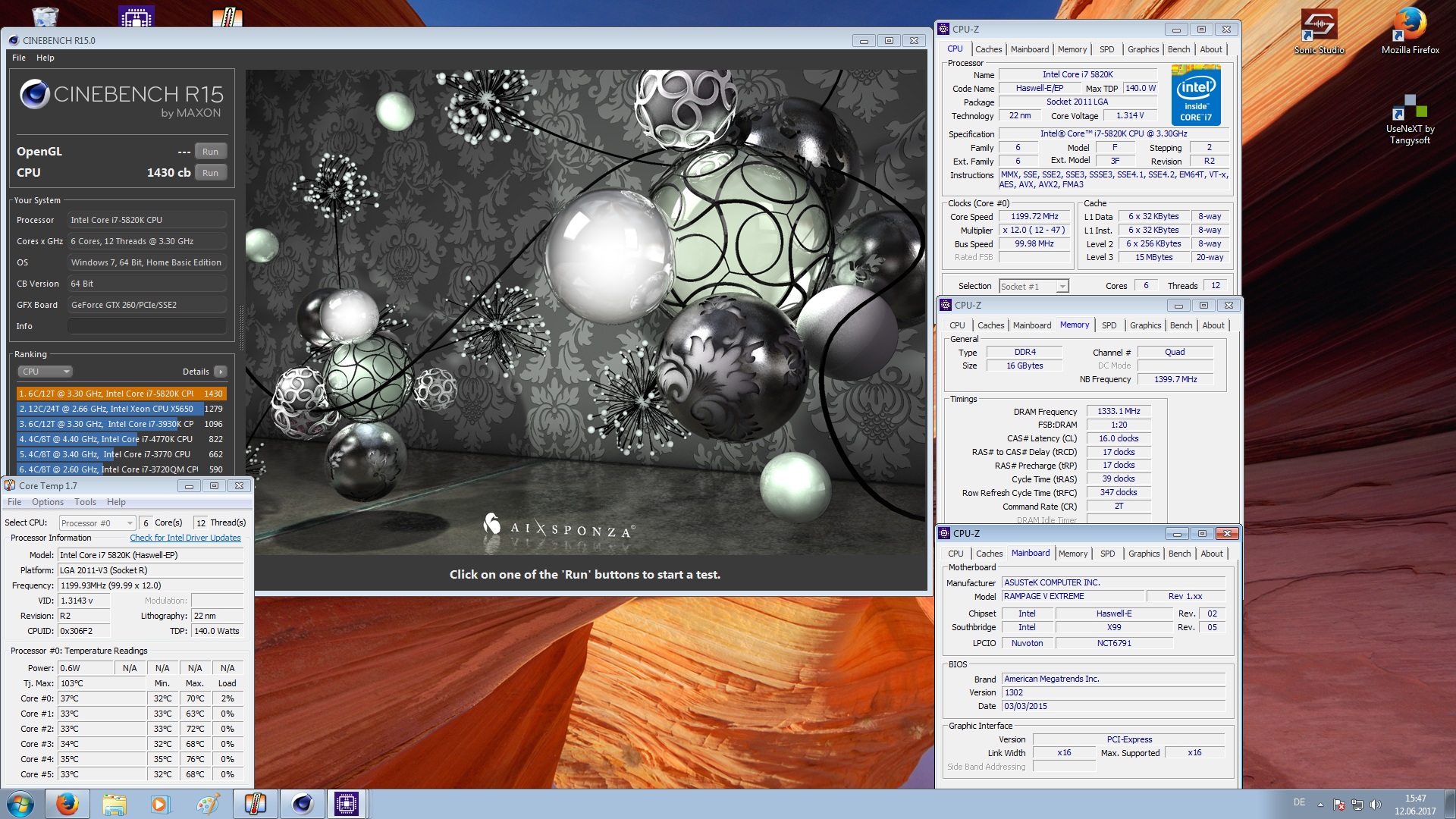Click the network icon in system tray
The width and height of the screenshot is (1456, 819).
click(x=1357, y=804)
